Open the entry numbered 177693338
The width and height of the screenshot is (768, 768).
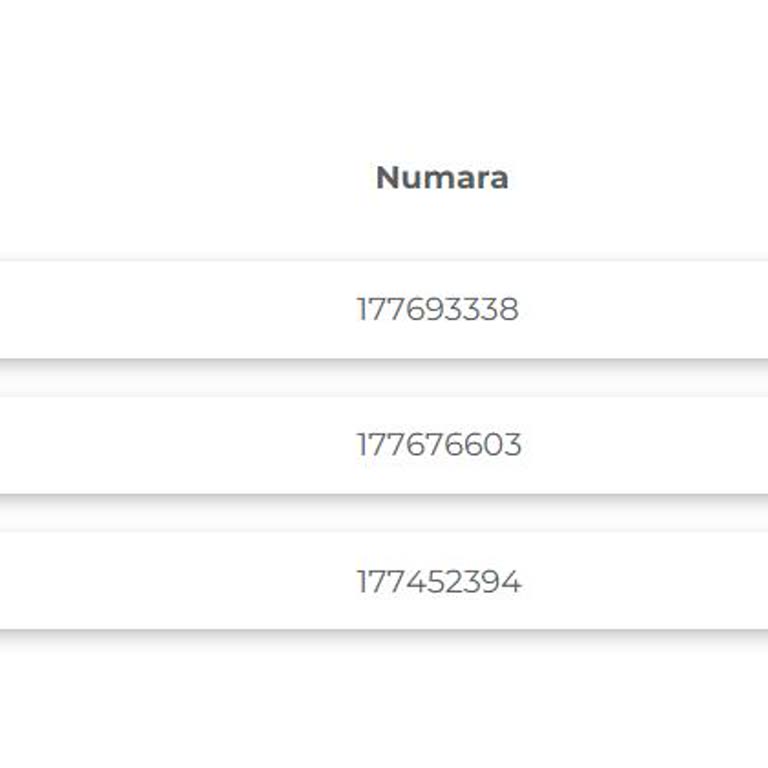(x=438, y=310)
